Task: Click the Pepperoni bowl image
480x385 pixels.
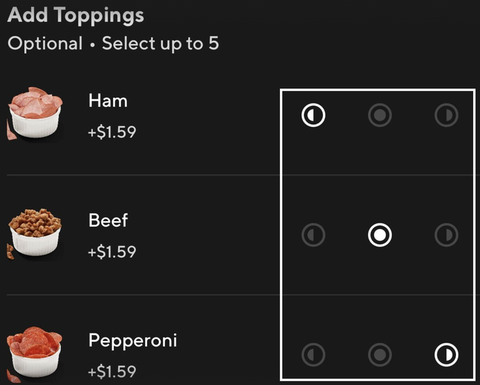Action: pos(35,354)
